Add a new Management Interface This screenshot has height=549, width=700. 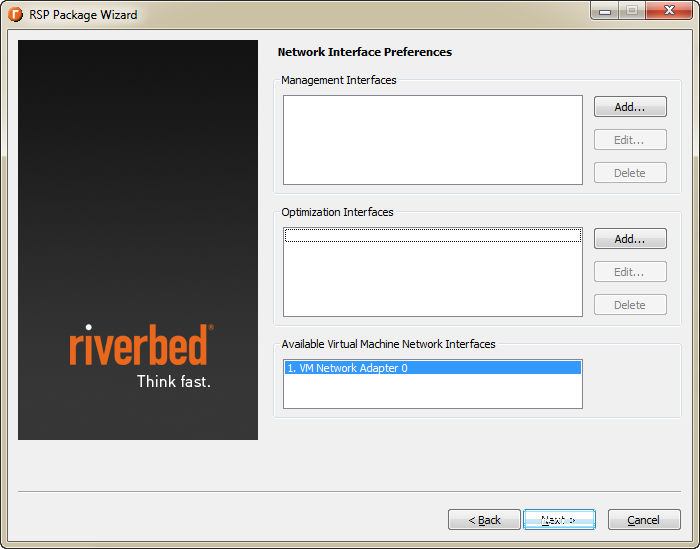click(630, 107)
